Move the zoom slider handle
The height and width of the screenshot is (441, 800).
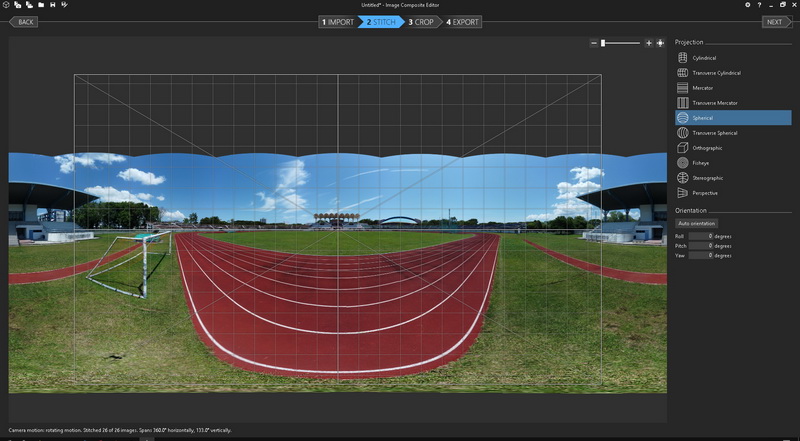click(603, 43)
